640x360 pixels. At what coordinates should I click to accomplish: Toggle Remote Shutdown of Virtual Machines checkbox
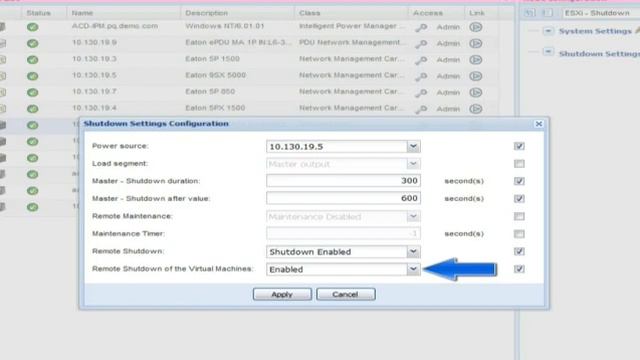[x=519, y=269]
